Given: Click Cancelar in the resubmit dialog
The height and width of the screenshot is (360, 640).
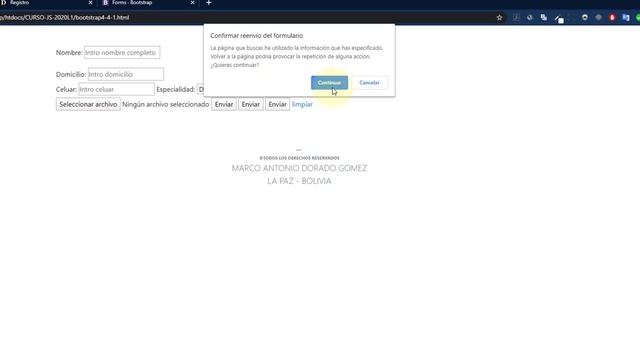Looking at the screenshot, I should pos(369,82).
